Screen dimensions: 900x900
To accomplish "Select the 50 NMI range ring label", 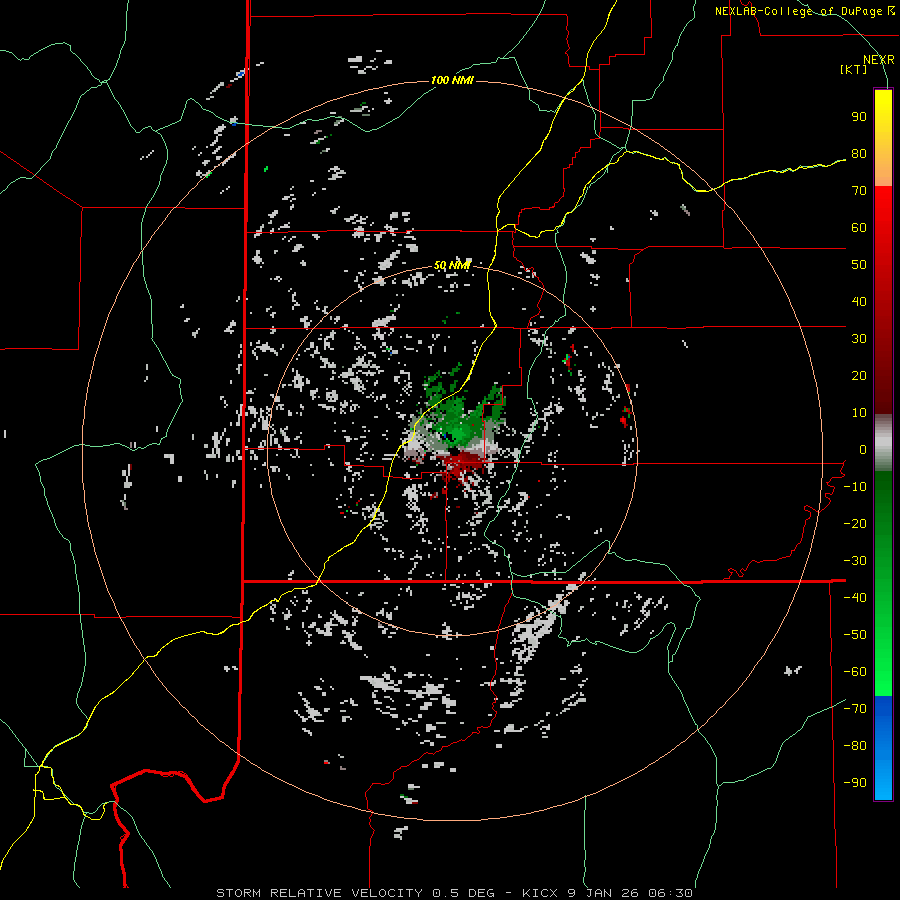I will [x=452, y=265].
